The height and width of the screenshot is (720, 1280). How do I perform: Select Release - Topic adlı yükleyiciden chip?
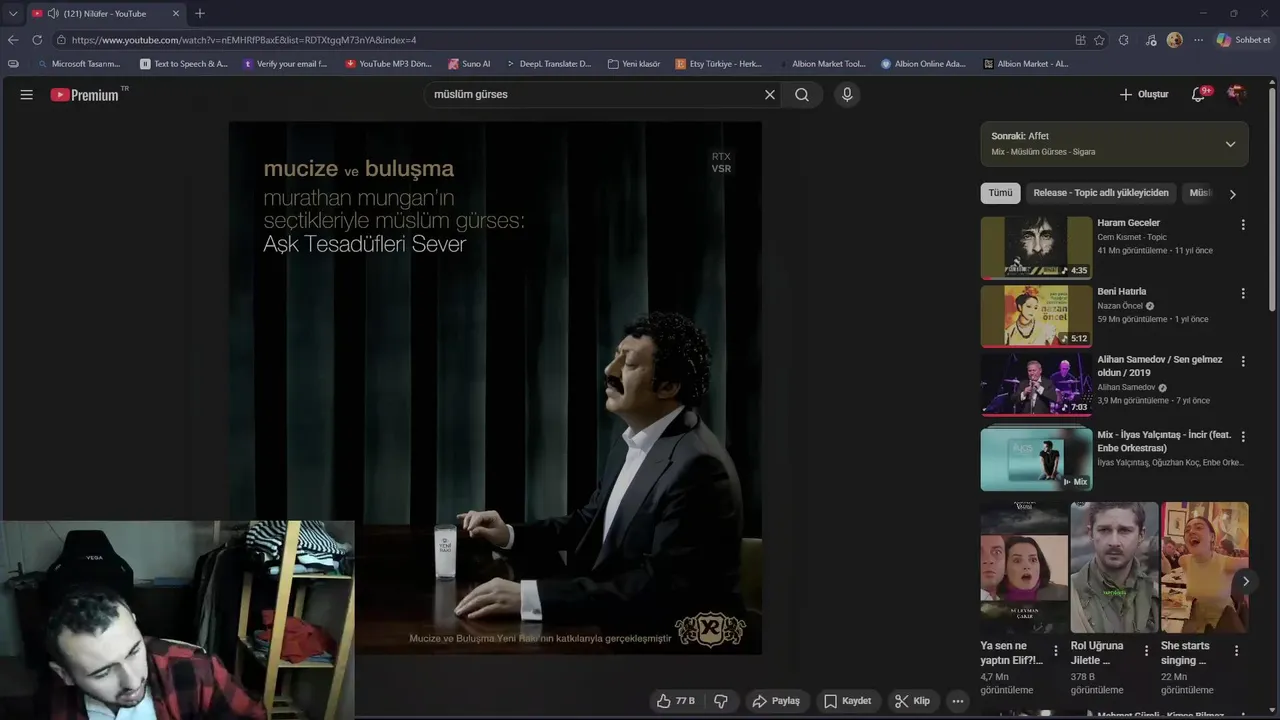click(1101, 193)
